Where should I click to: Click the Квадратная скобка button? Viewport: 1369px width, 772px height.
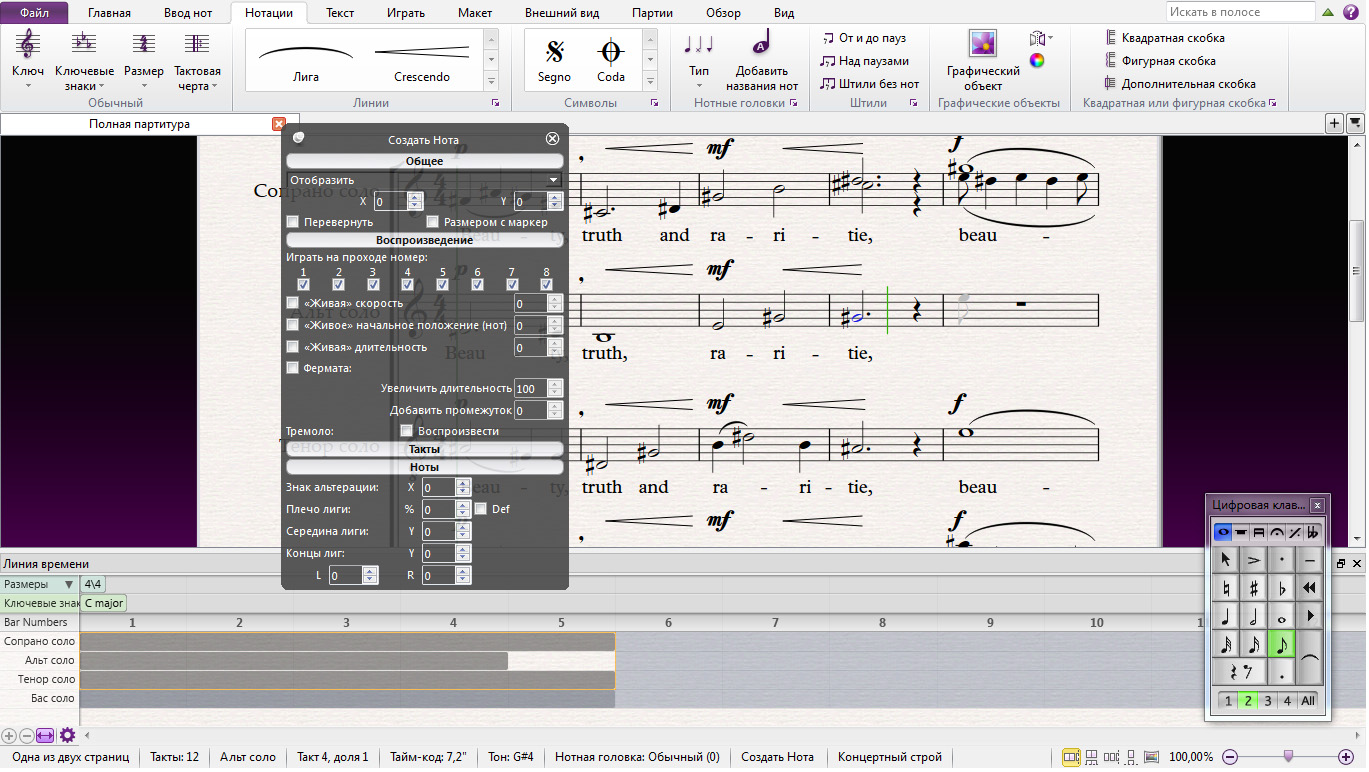[1165, 38]
